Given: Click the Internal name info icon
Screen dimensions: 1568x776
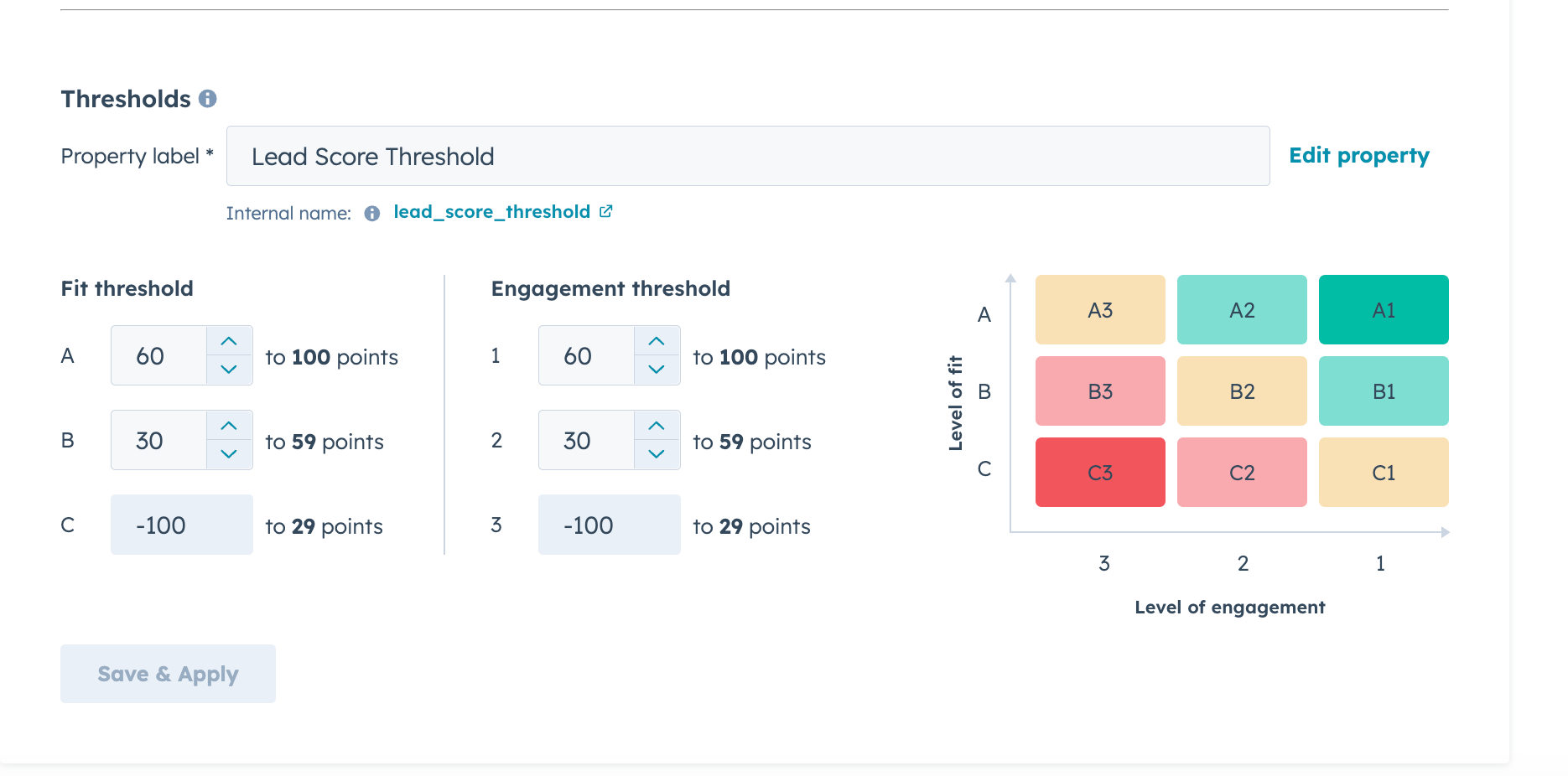Looking at the screenshot, I should [371, 213].
